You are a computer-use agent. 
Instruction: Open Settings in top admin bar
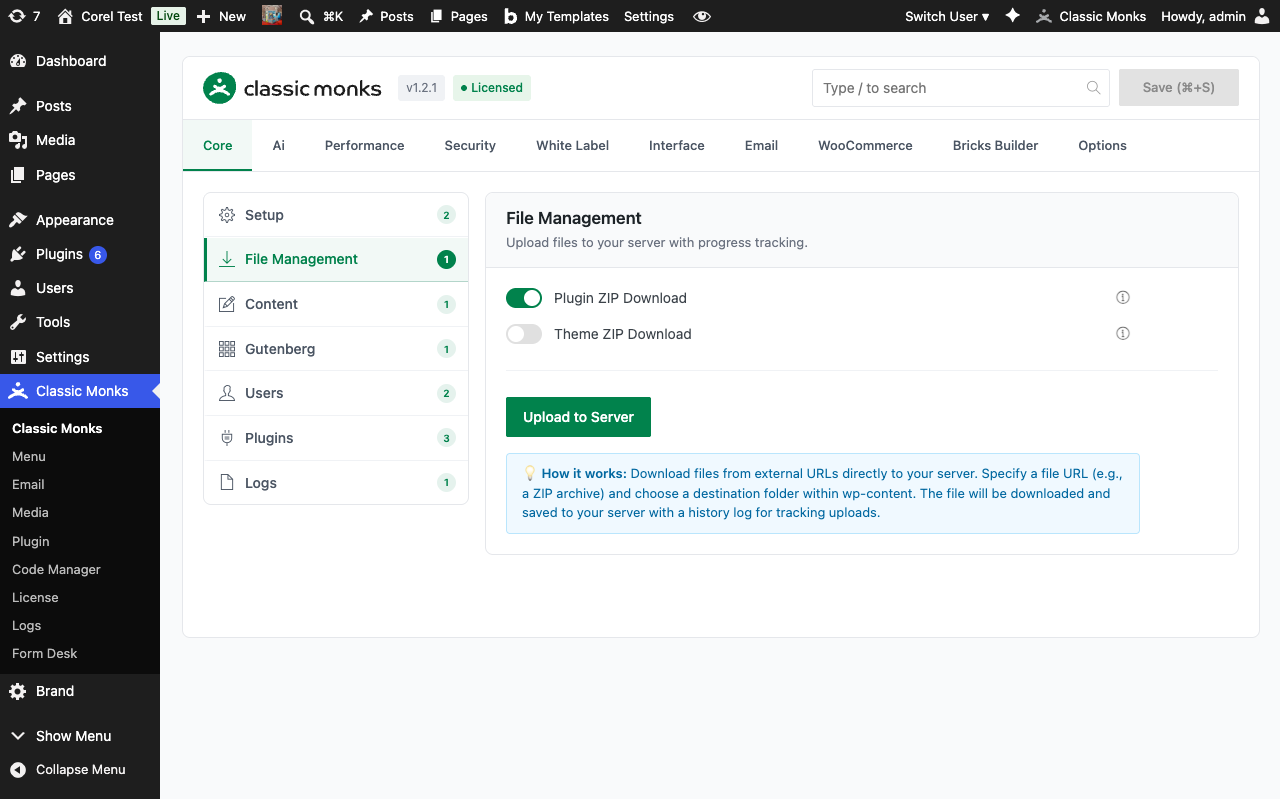tap(649, 16)
